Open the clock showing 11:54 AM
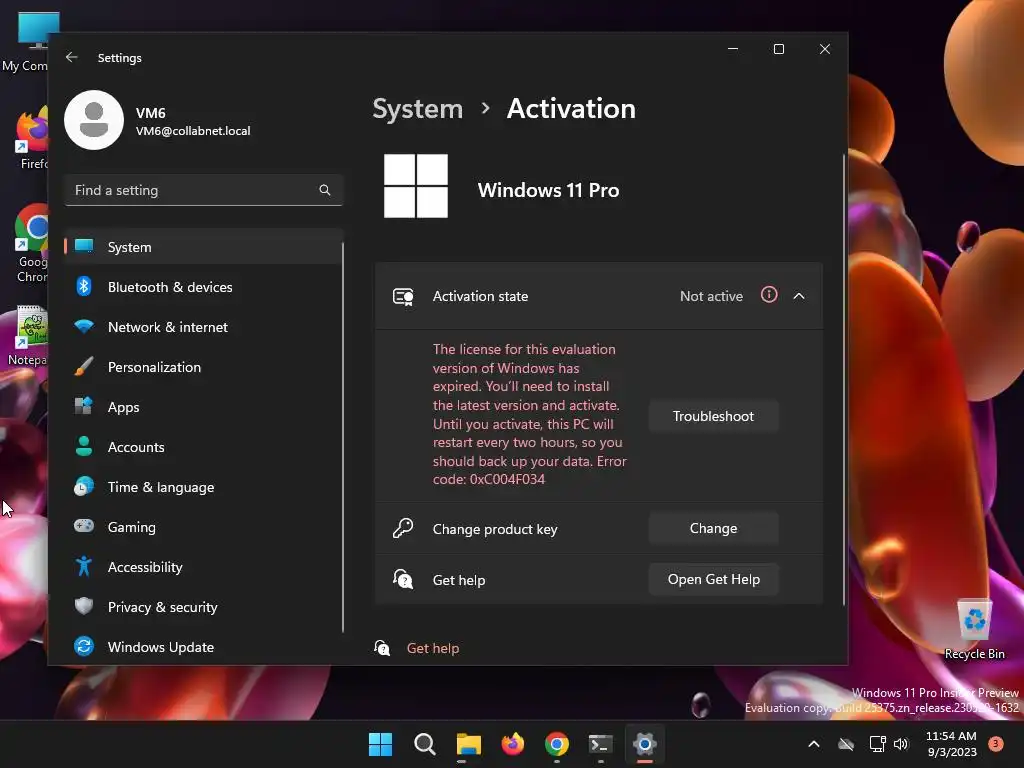Image resolution: width=1024 pixels, height=768 pixels. click(952, 744)
